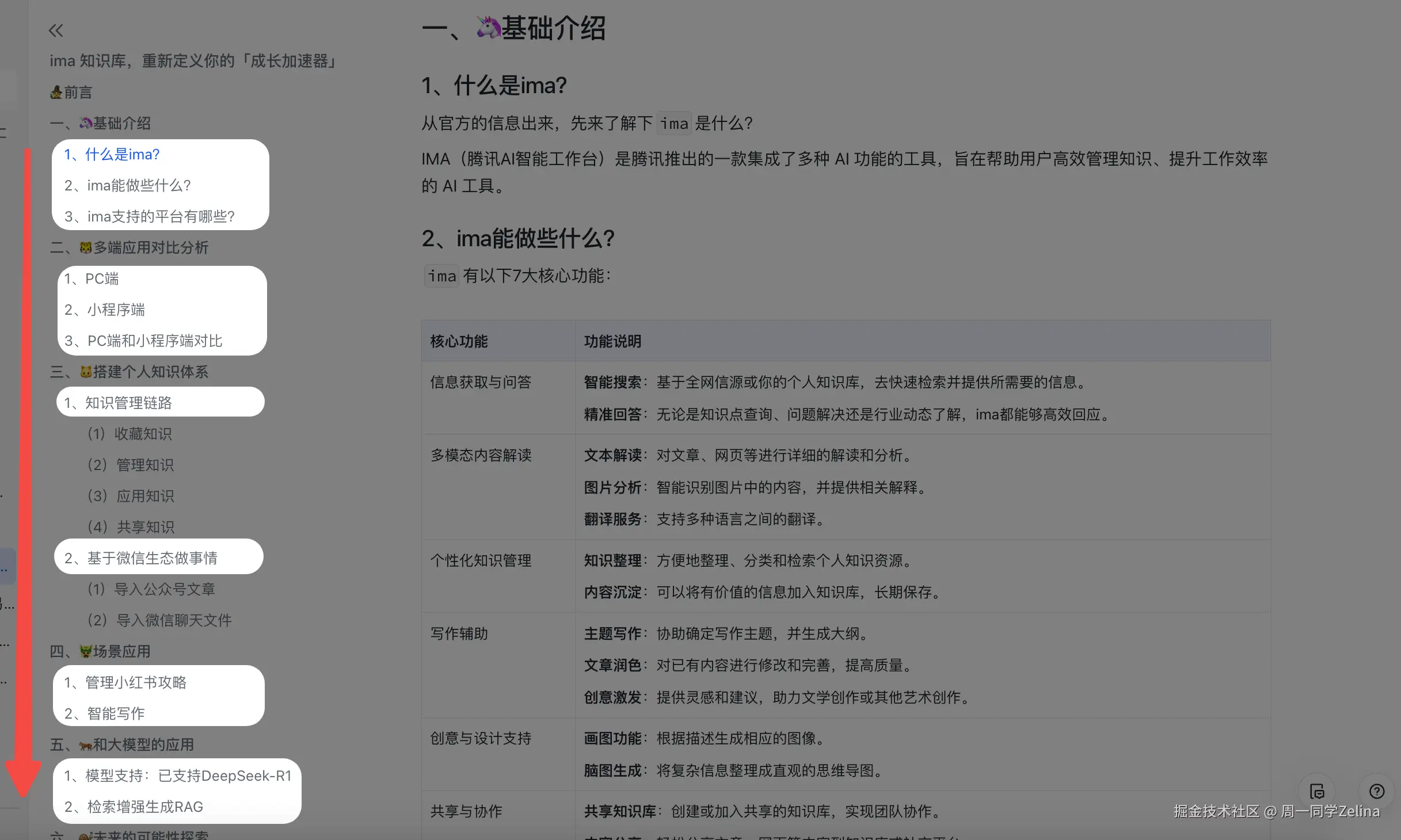Click the paragraph beginning IMA（腾讯AI智能工作台）
This screenshot has width=1401, height=840.
(844, 172)
